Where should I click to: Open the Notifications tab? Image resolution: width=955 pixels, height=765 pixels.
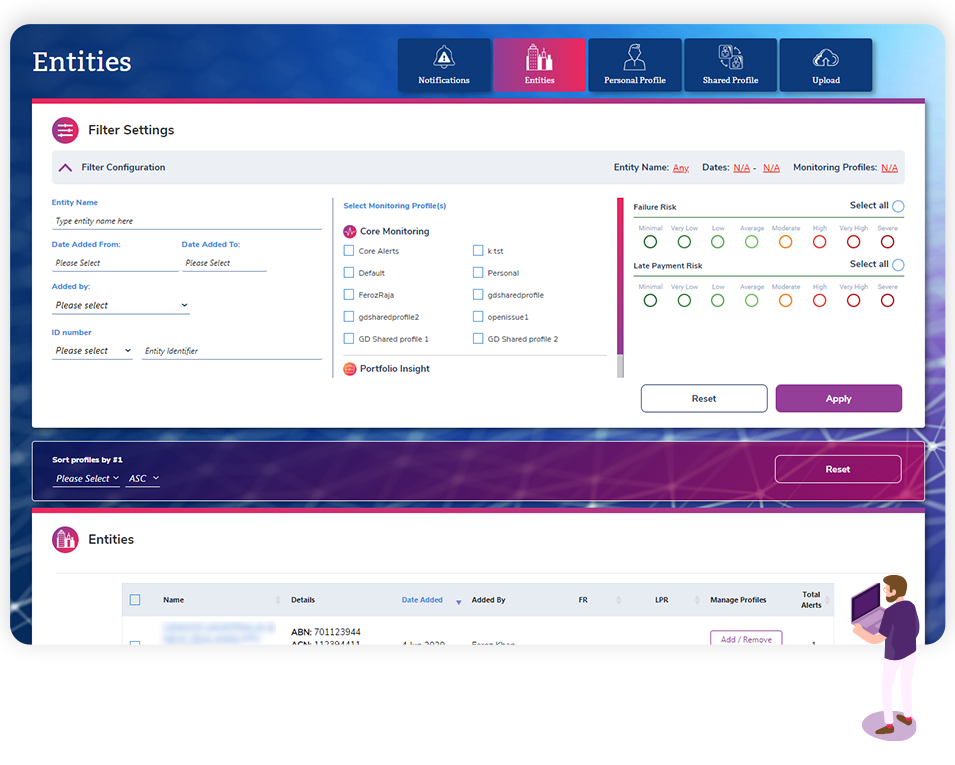click(x=444, y=65)
